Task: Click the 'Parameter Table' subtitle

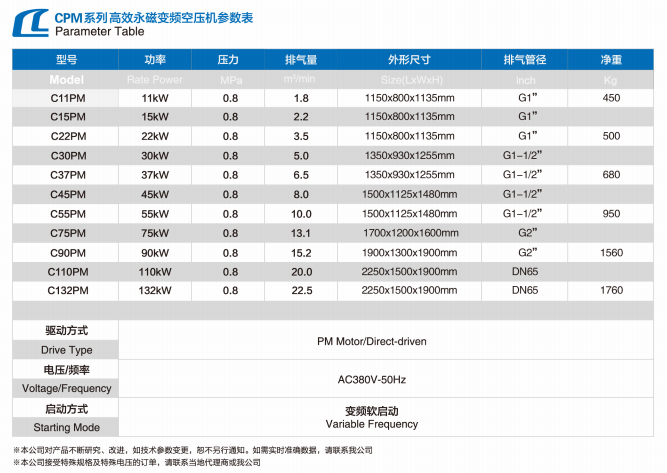Action: pyautogui.click(x=100, y=31)
